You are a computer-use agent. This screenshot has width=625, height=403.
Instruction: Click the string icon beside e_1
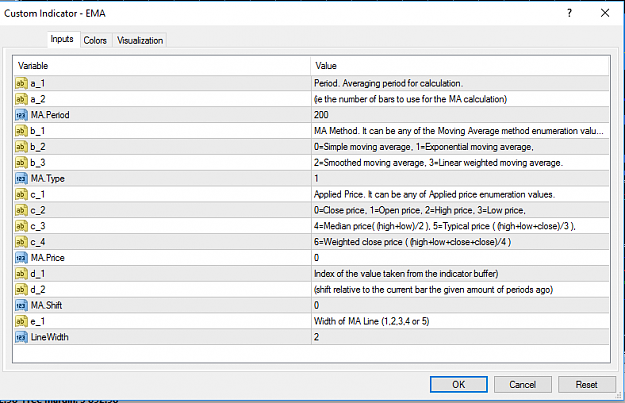click(21, 321)
